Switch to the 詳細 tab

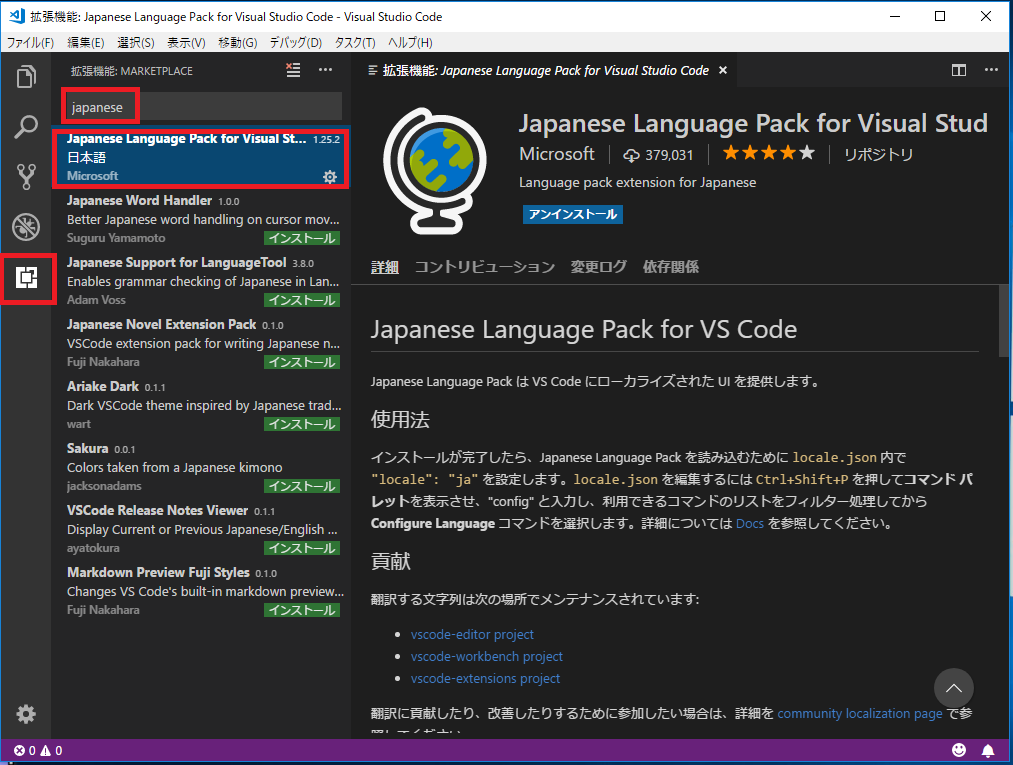click(x=384, y=267)
